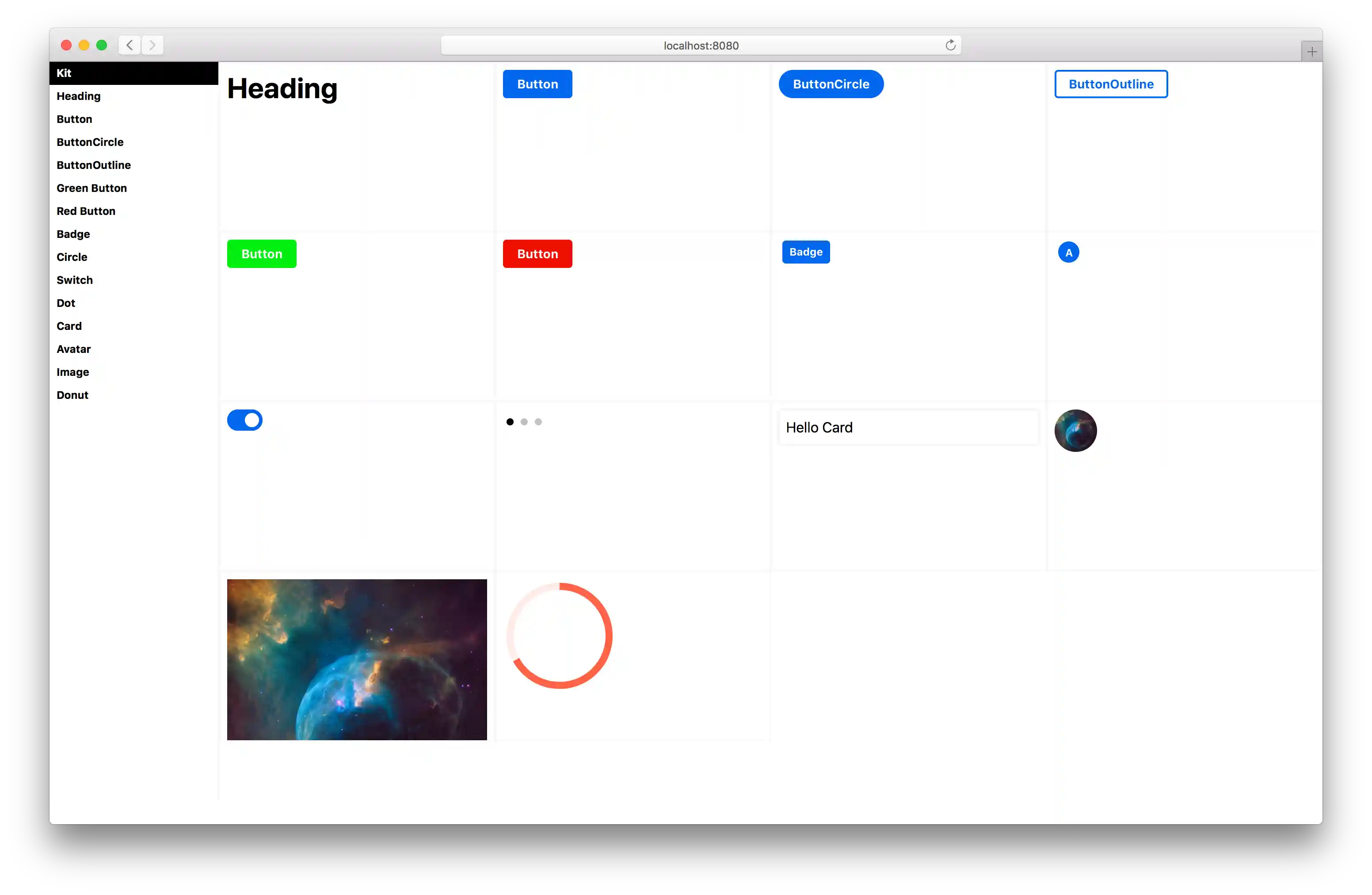Click the blue Badge label

pyautogui.click(x=805, y=252)
